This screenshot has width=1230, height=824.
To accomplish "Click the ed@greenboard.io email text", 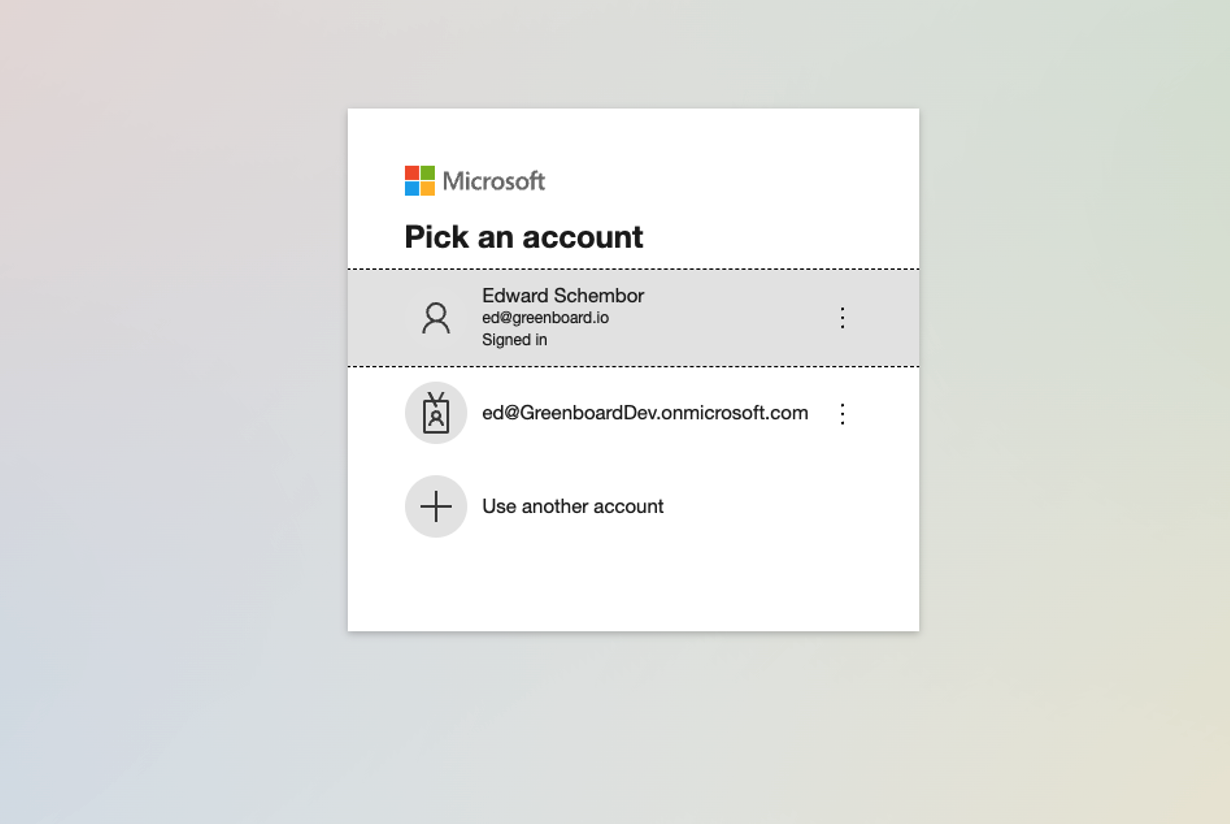I will [545, 318].
